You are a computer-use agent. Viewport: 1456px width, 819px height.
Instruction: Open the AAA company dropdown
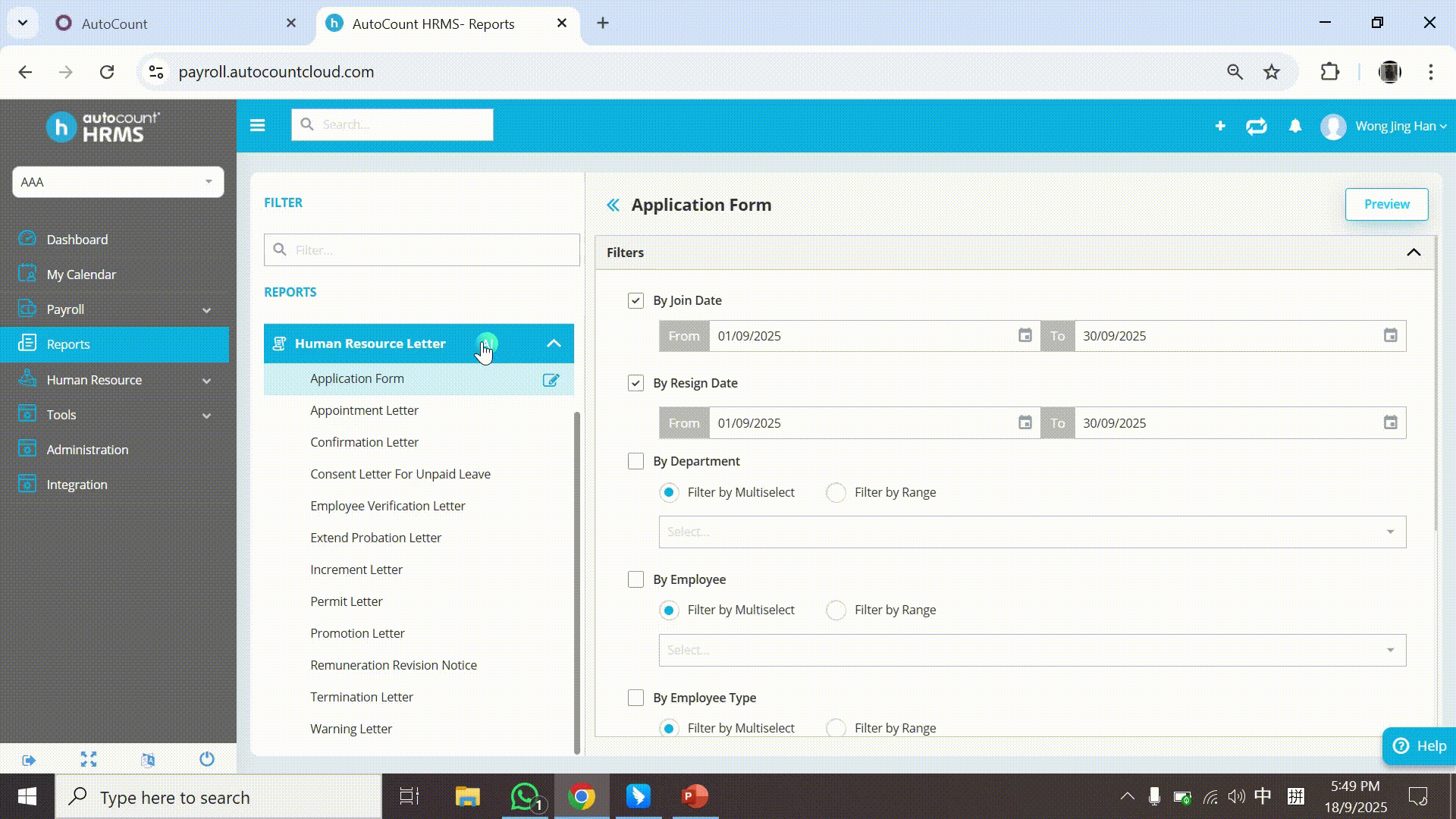[118, 182]
